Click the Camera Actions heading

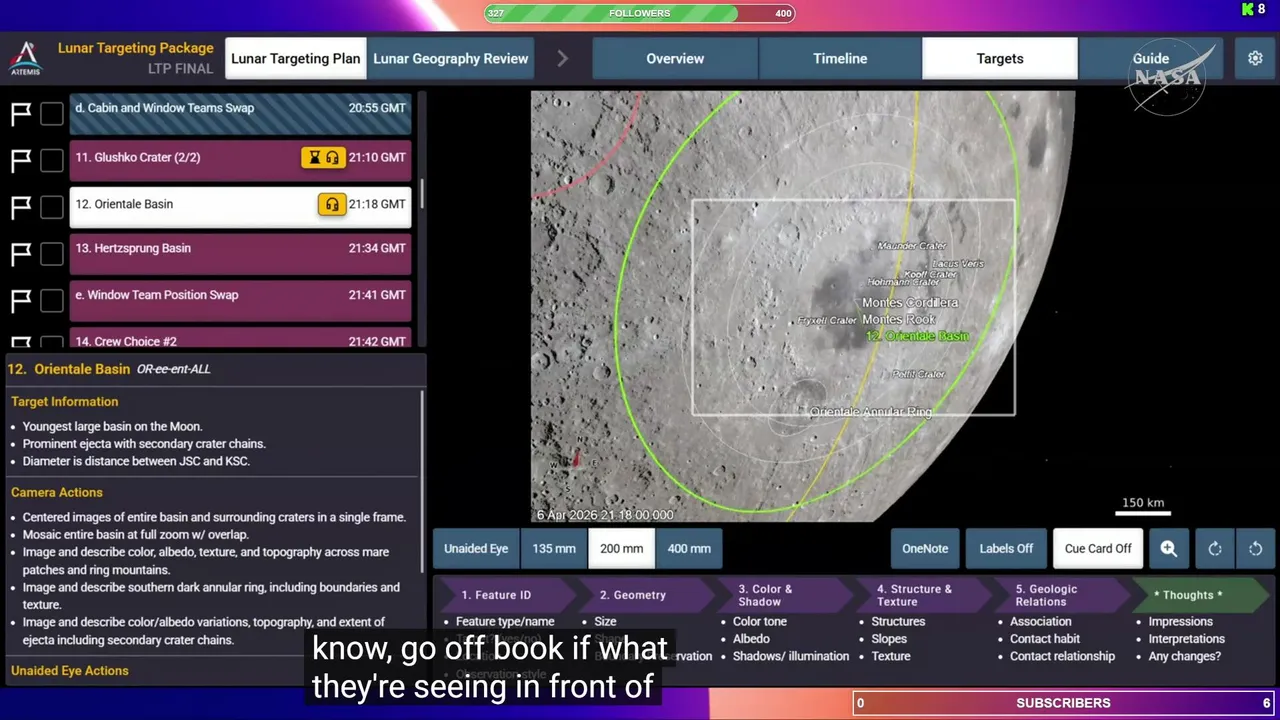[57, 492]
